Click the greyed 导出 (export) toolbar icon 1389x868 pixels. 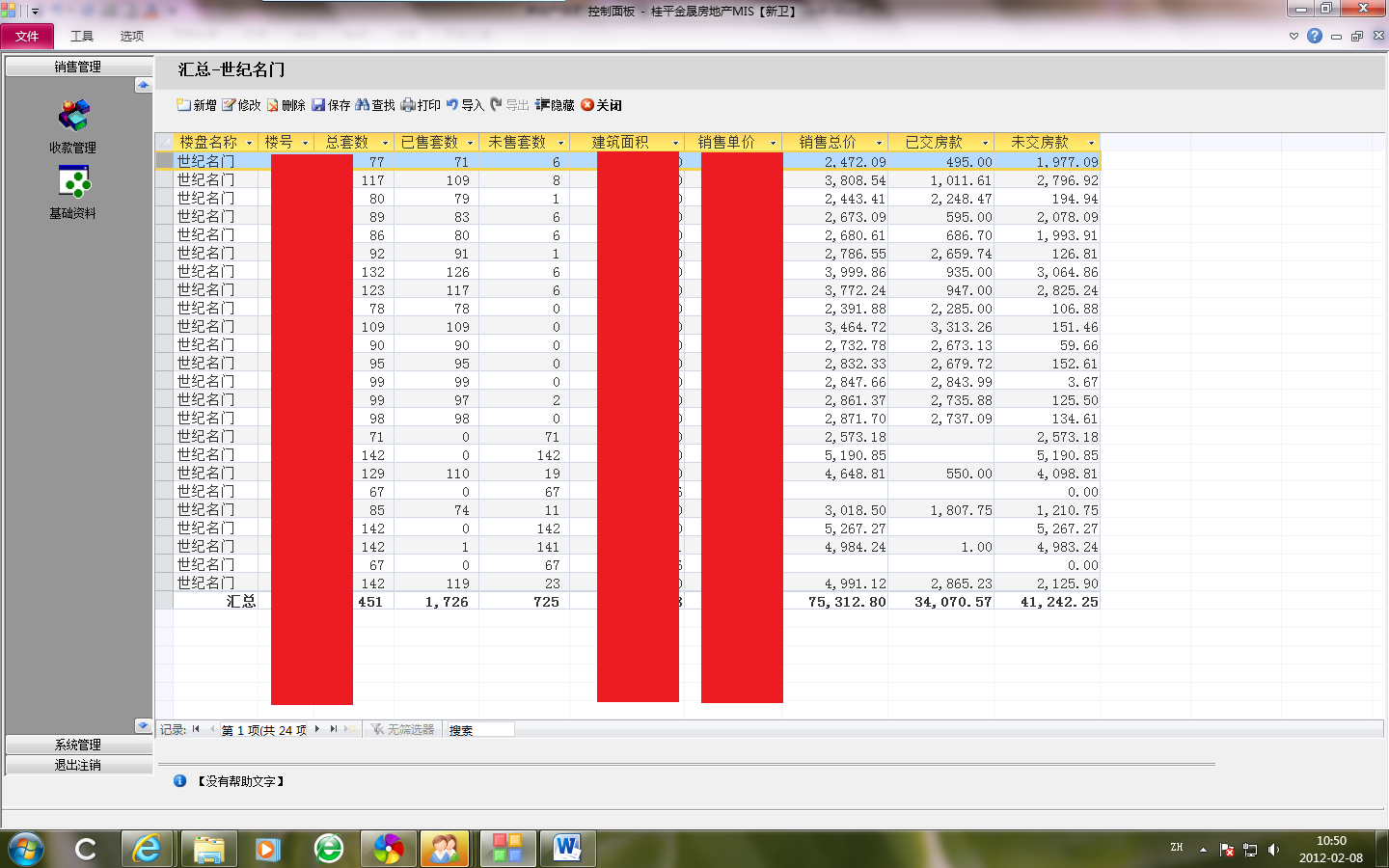click(497, 104)
